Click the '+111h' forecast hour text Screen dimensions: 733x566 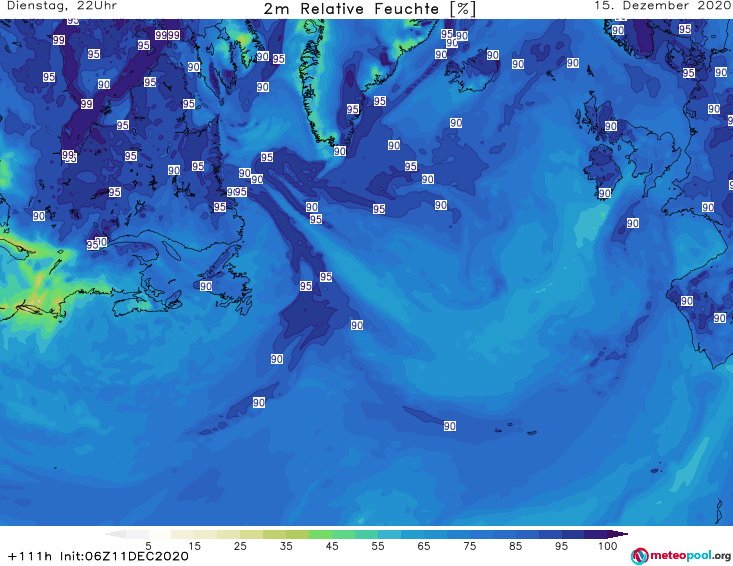click(30, 556)
